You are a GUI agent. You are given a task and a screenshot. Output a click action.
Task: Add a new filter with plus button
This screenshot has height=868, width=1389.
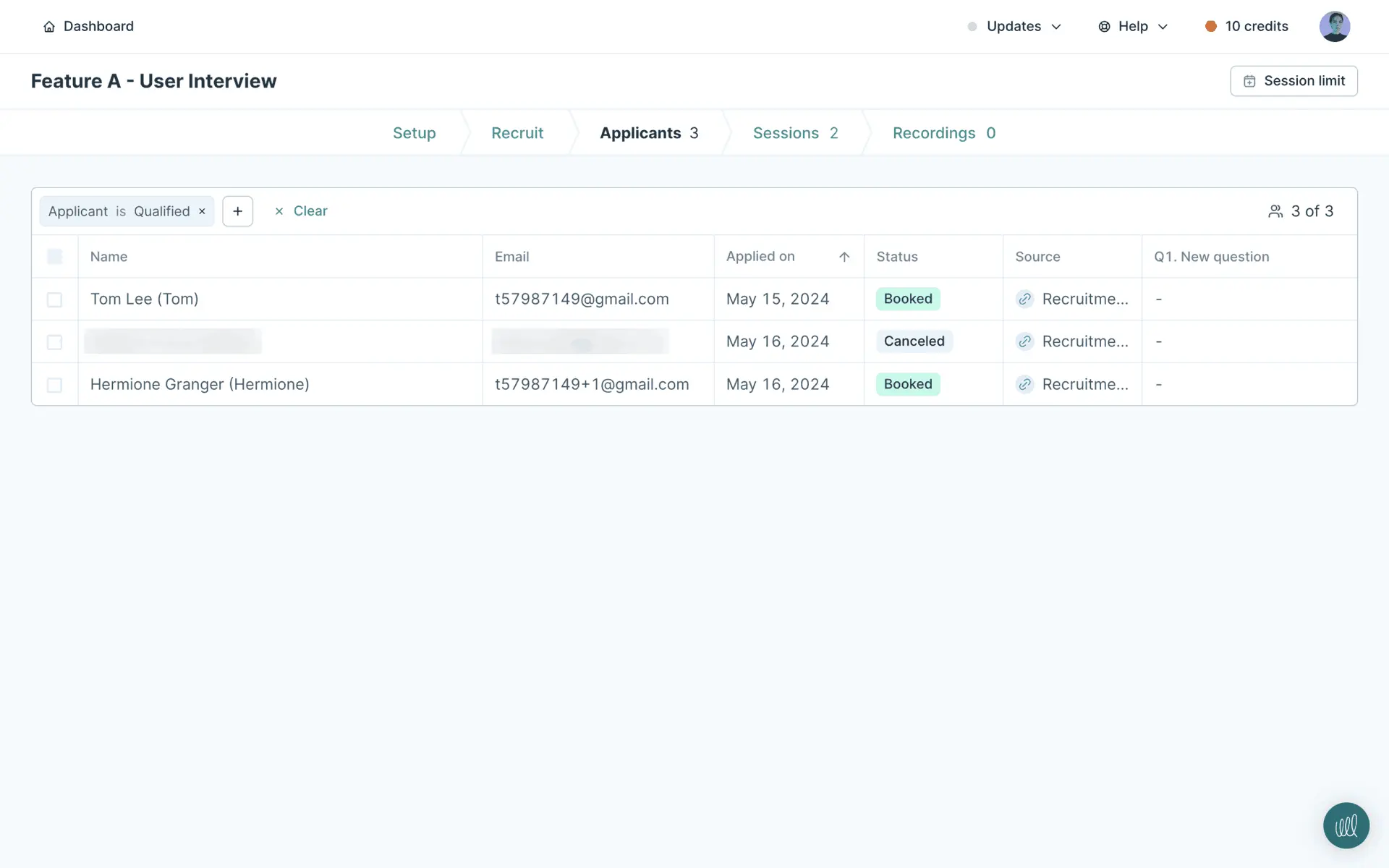(237, 211)
